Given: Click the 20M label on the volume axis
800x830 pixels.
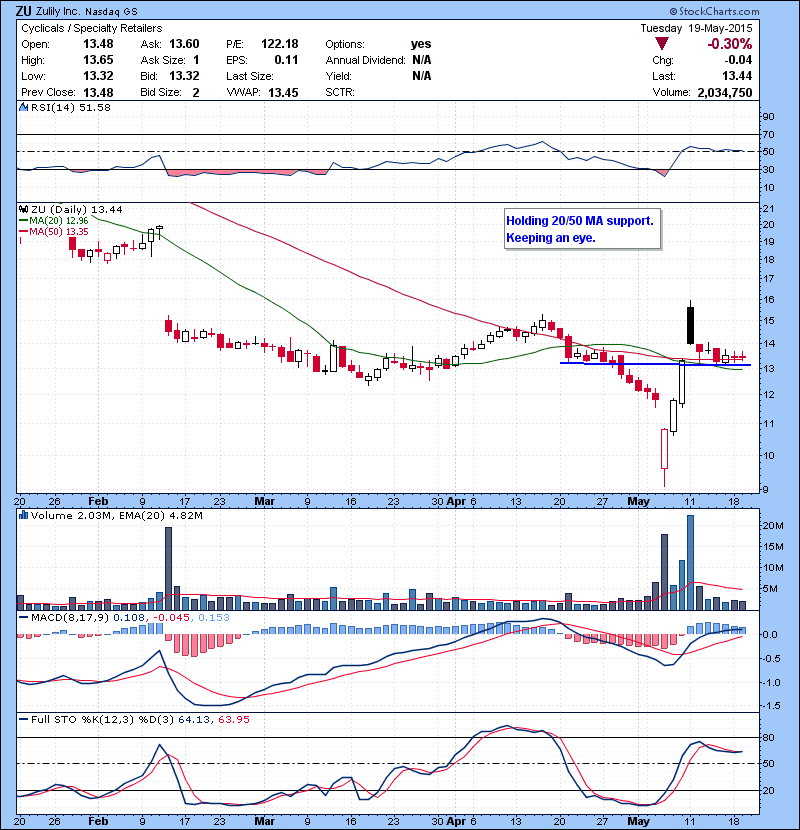Looking at the screenshot, I should (x=772, y=525).
